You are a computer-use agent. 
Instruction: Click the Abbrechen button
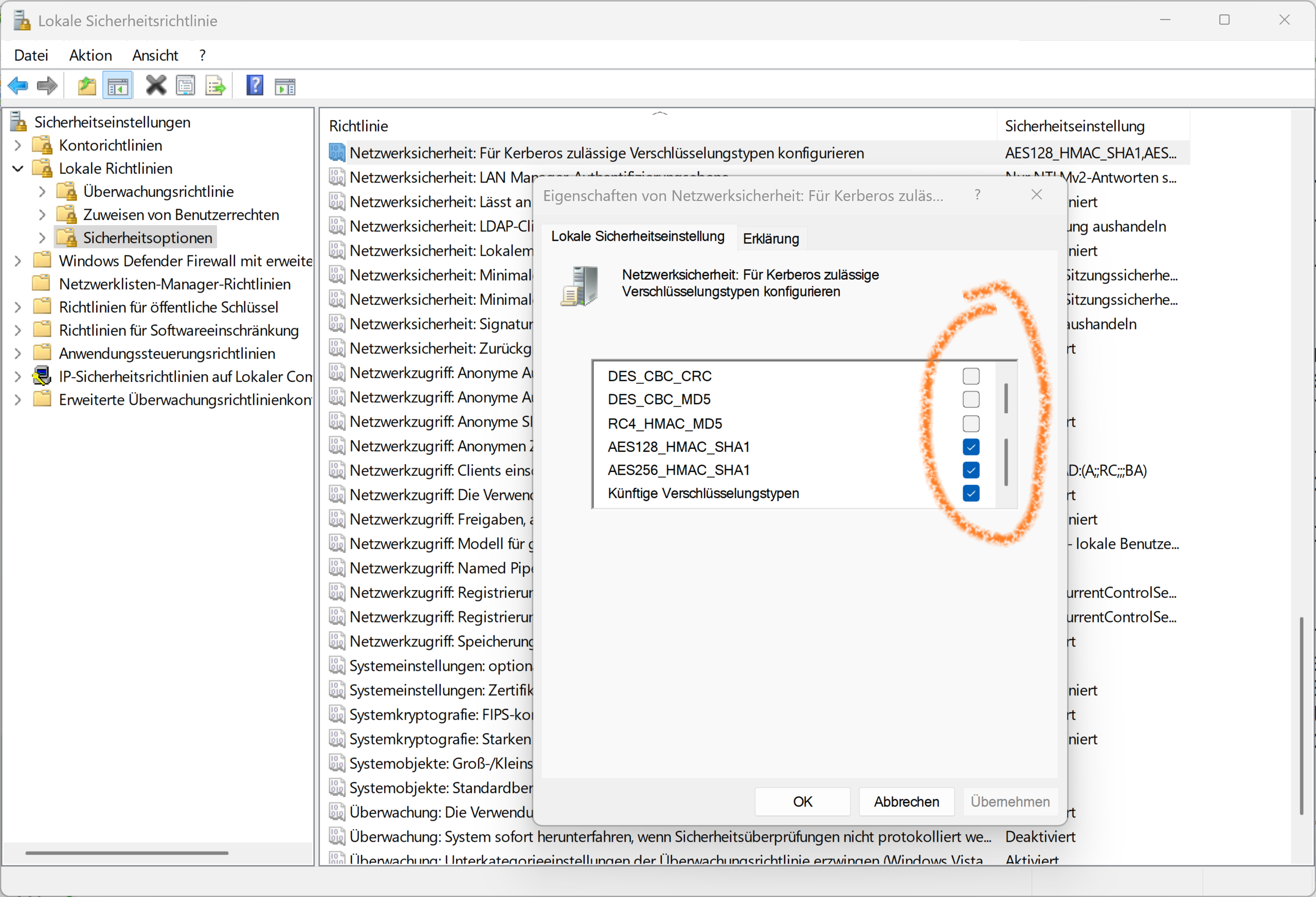click(906, 801)
